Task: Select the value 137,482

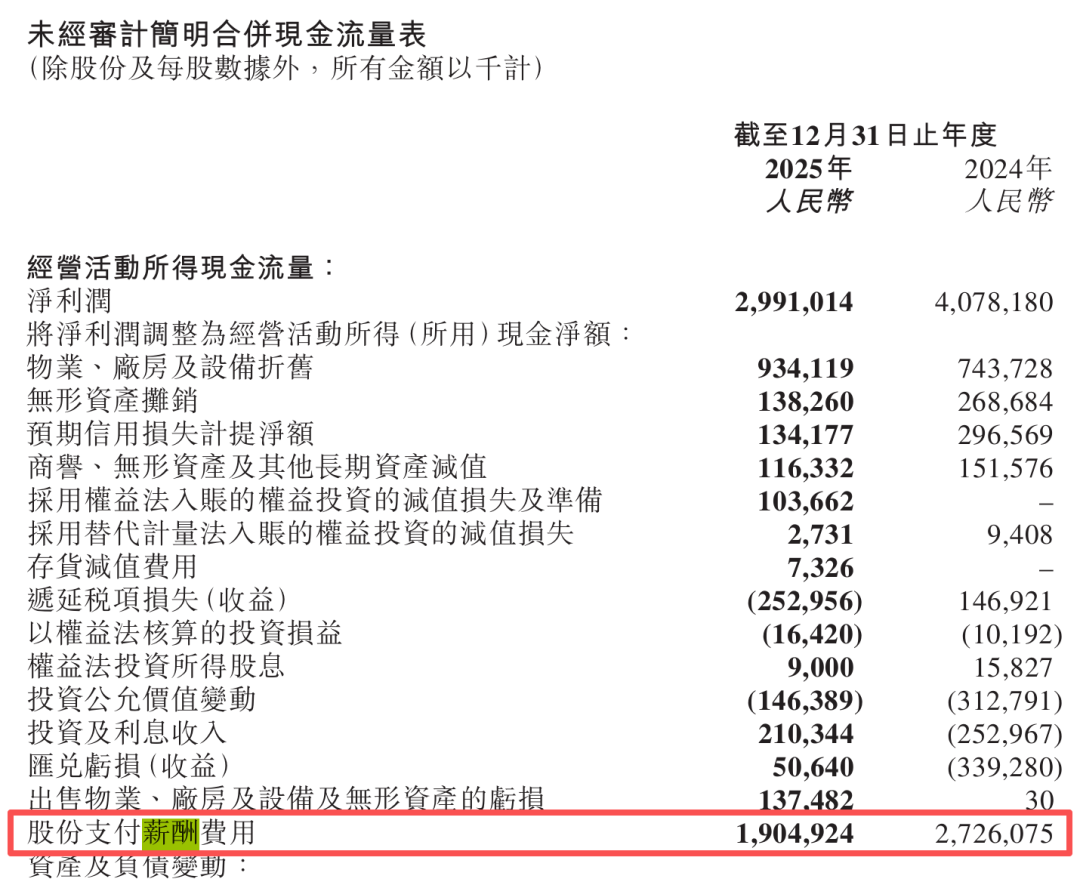Action: pos(806,799)
